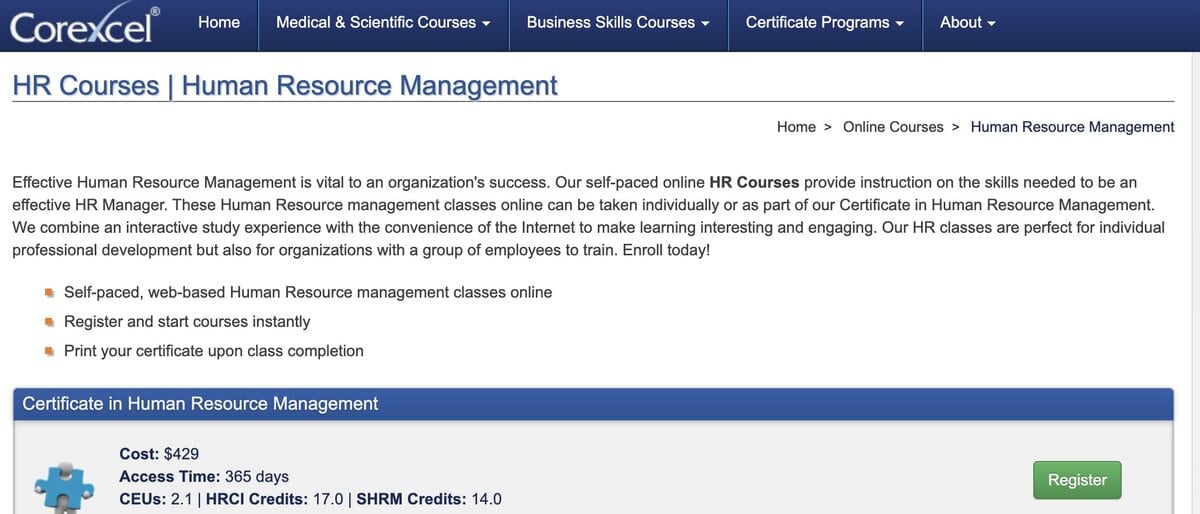The image size is (1200, 514).
Task: Click the Corexcel logo
Action: (x=85, y=25)
